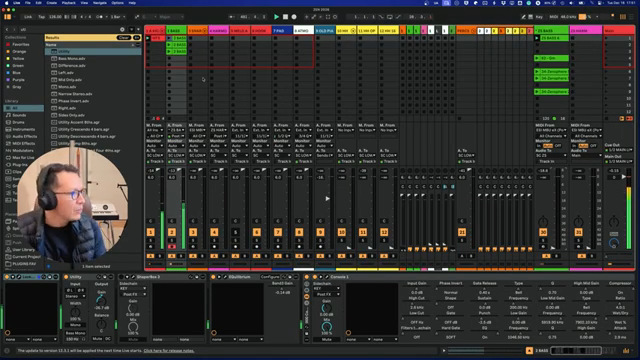Open the Cue Out routing dropdown
The width and height of the screenshot is (640, 360).
pyautogui.click(x=619, y=150)
